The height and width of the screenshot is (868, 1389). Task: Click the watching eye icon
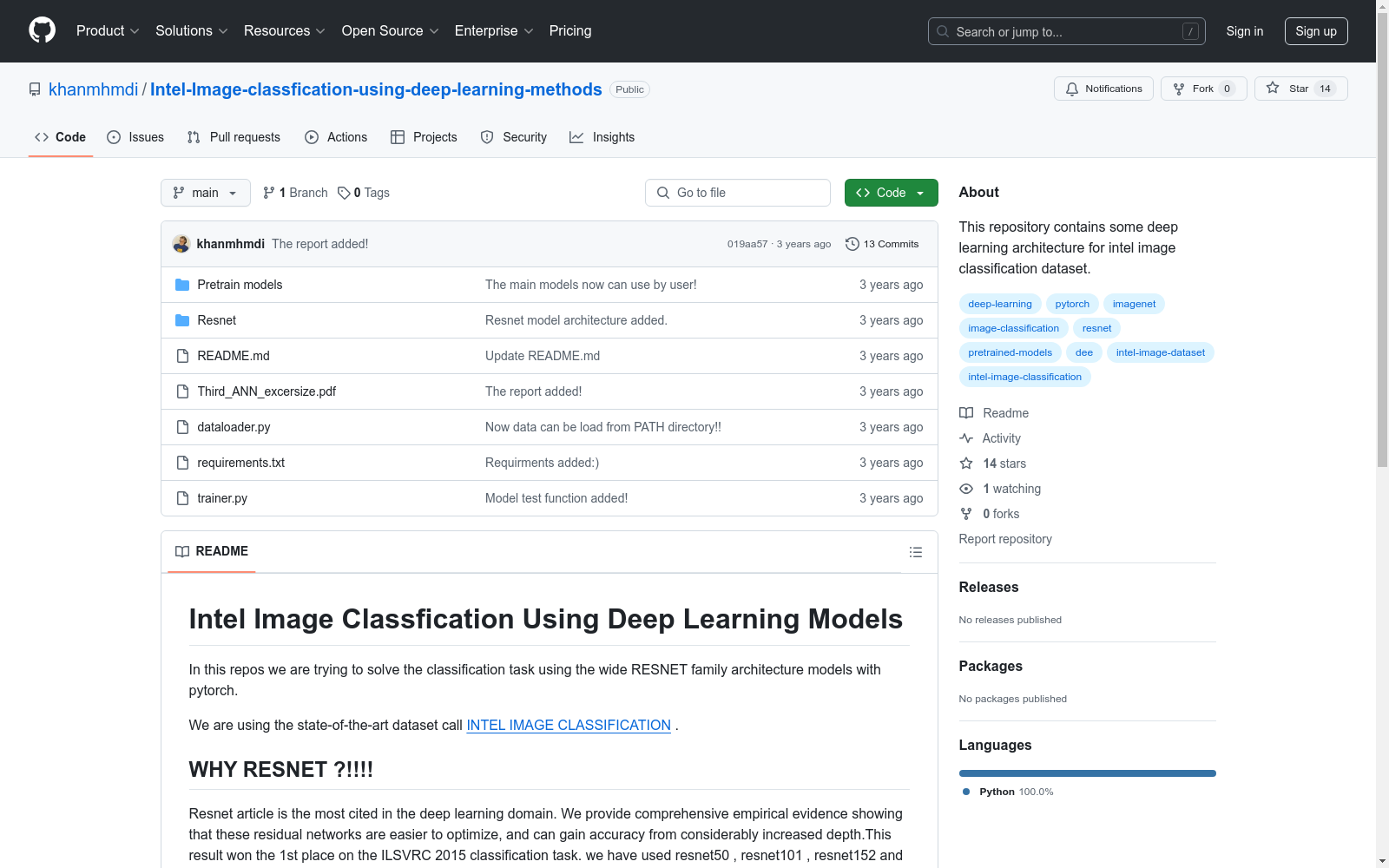[966, 489]
